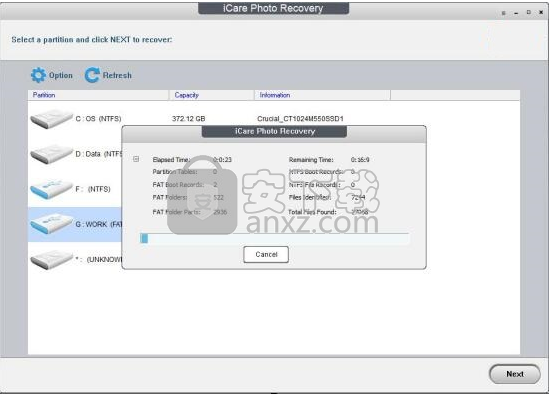This screenshot has height=394, width=550.
Task: Sort by Capacity column header
Action: pos(212,95)
